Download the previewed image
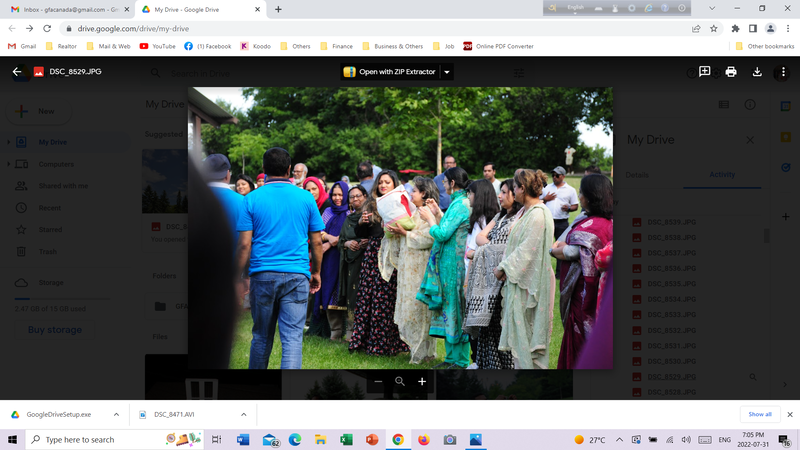This screenshot has height=450, width=800. [x=757, y=72]
